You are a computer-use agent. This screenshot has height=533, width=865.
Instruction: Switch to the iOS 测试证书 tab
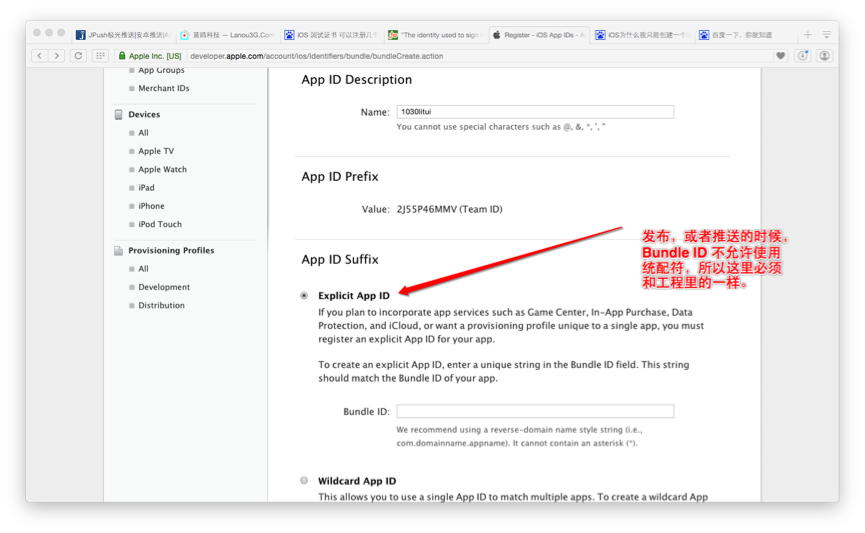331,35
